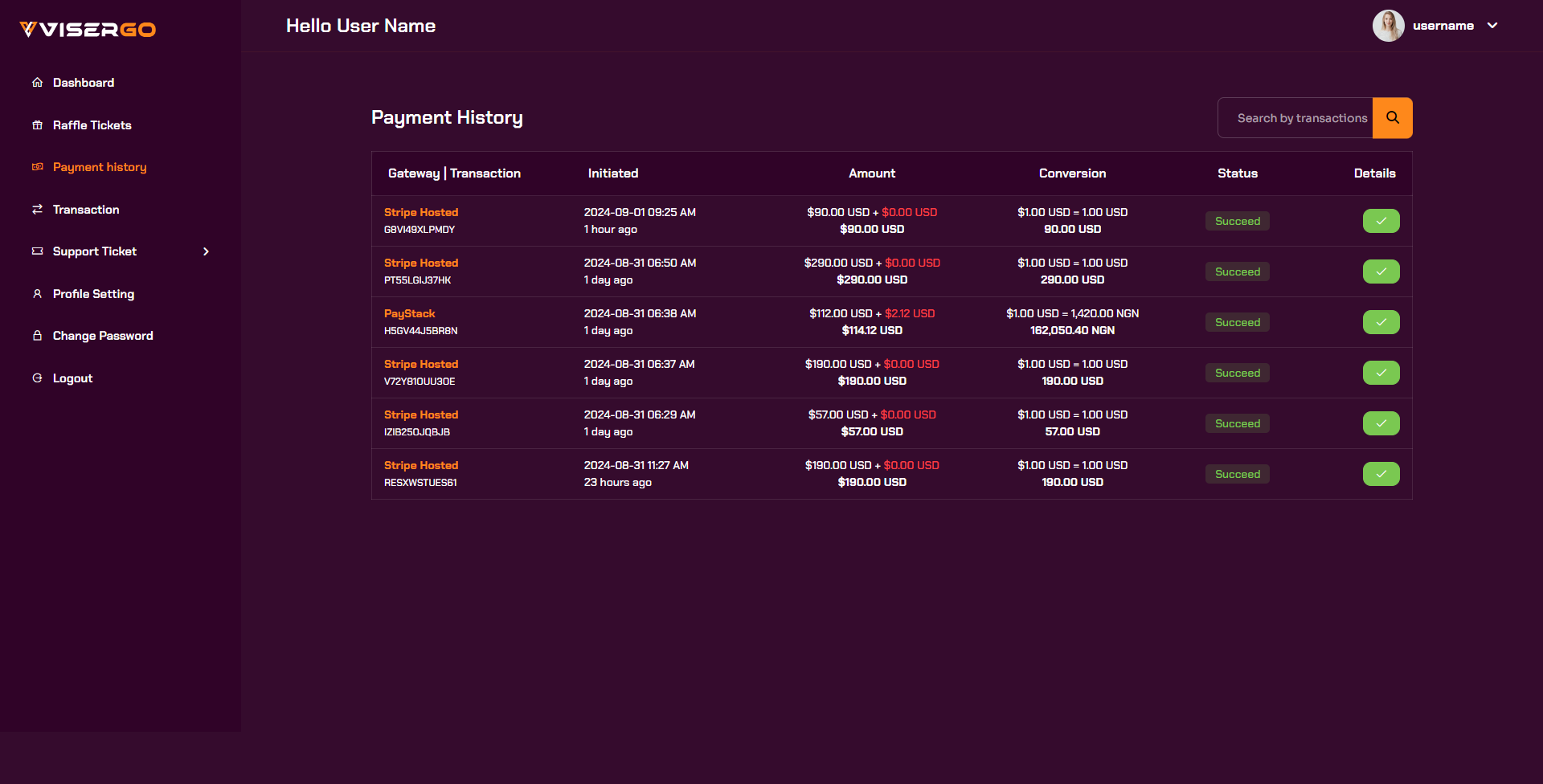Image resolution: width=1543 pixels, height=784 pixels.
Task: Open details checkmark for transaction G8VI49XLPMDY
Action: 1381,221
